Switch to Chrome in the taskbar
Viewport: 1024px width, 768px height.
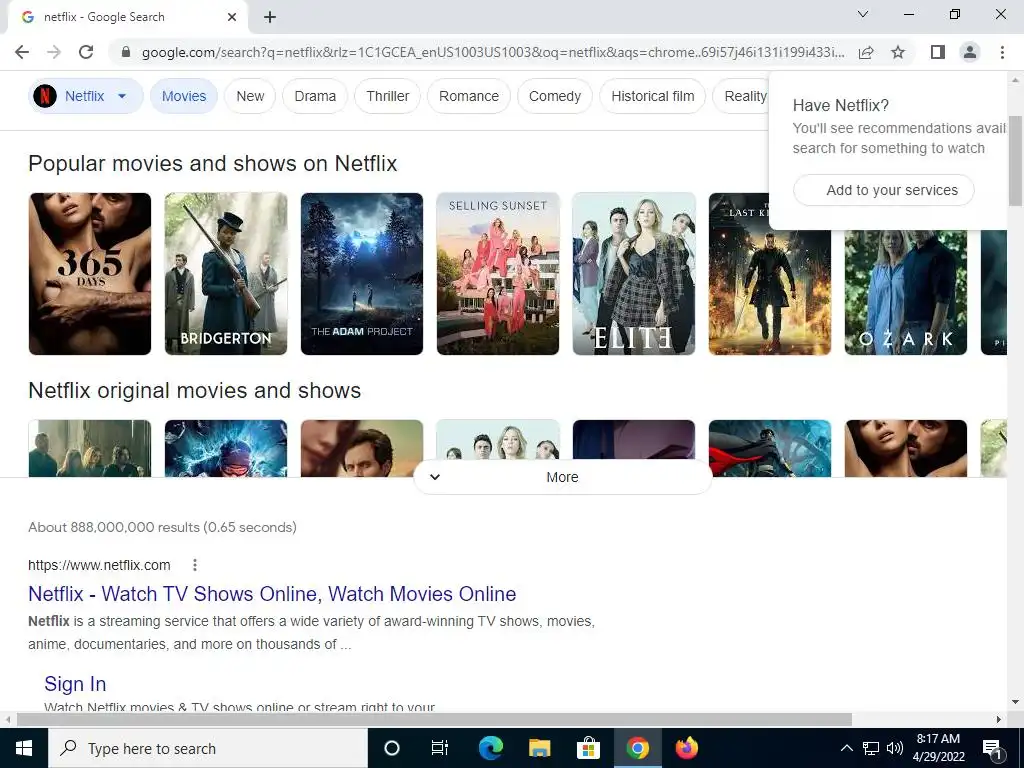pyautogui.click(x=637, y=748)
